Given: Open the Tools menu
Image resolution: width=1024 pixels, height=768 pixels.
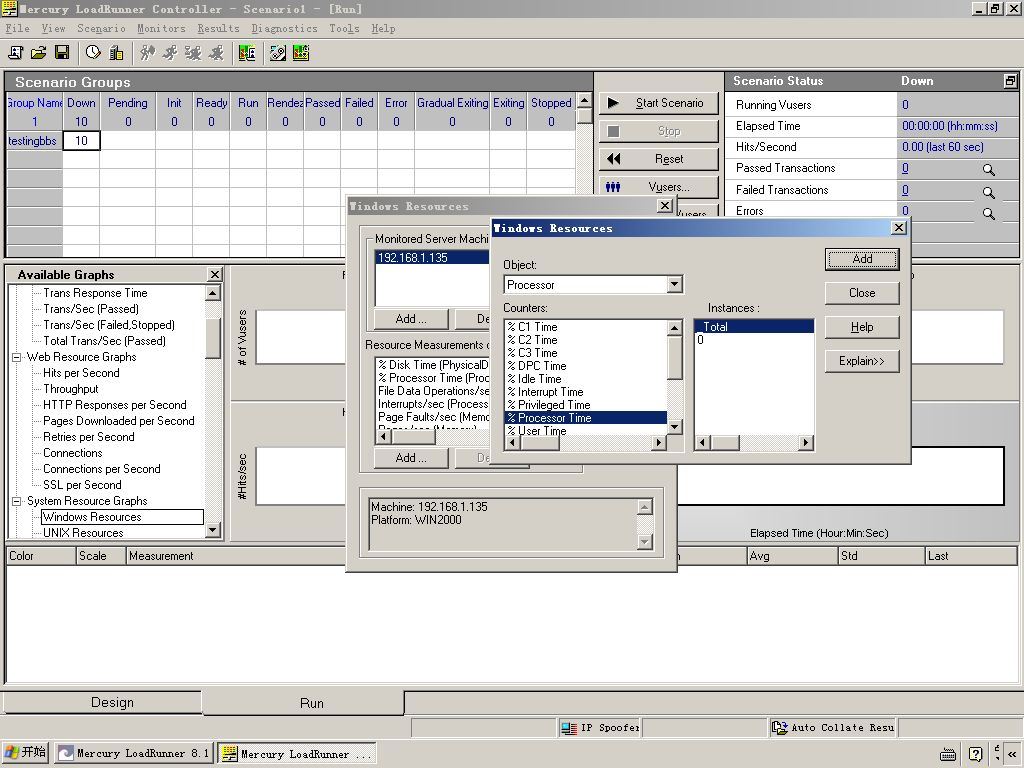Looking at the screenshot, I should tap(344, 28).
